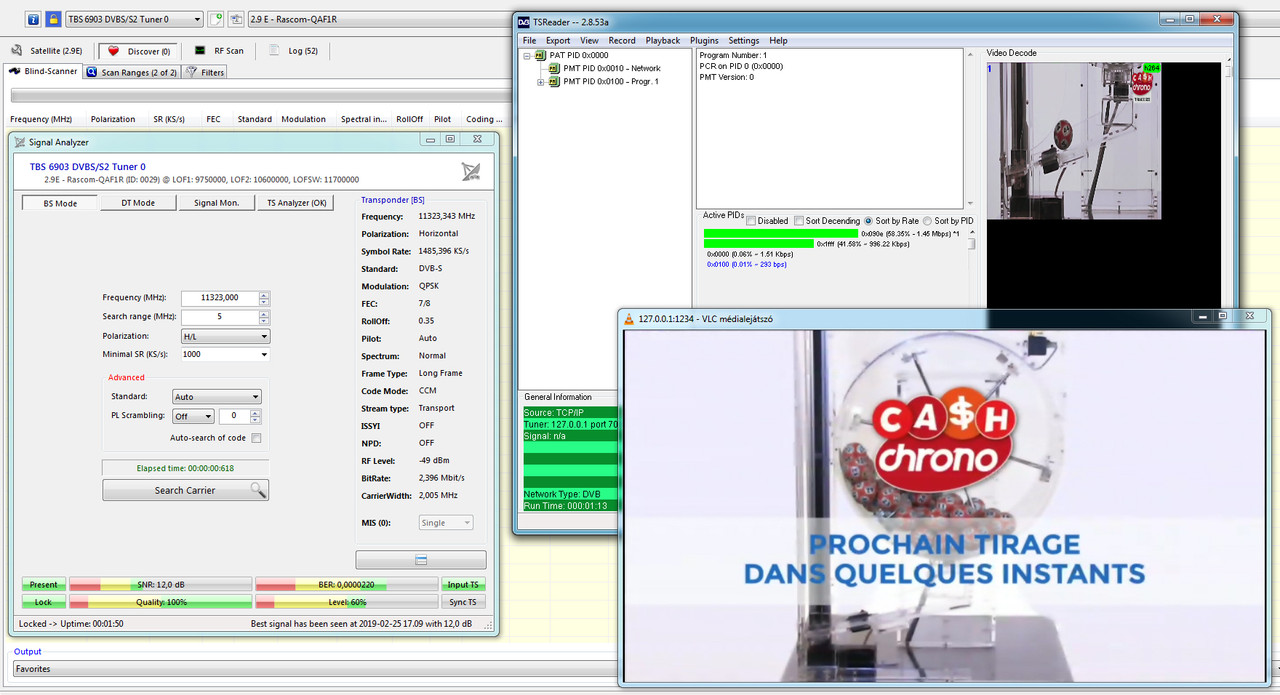The width and height of the screenshot is (1280, 695).
Task: Click the Lock status button
Action: (x=43, y=602)
